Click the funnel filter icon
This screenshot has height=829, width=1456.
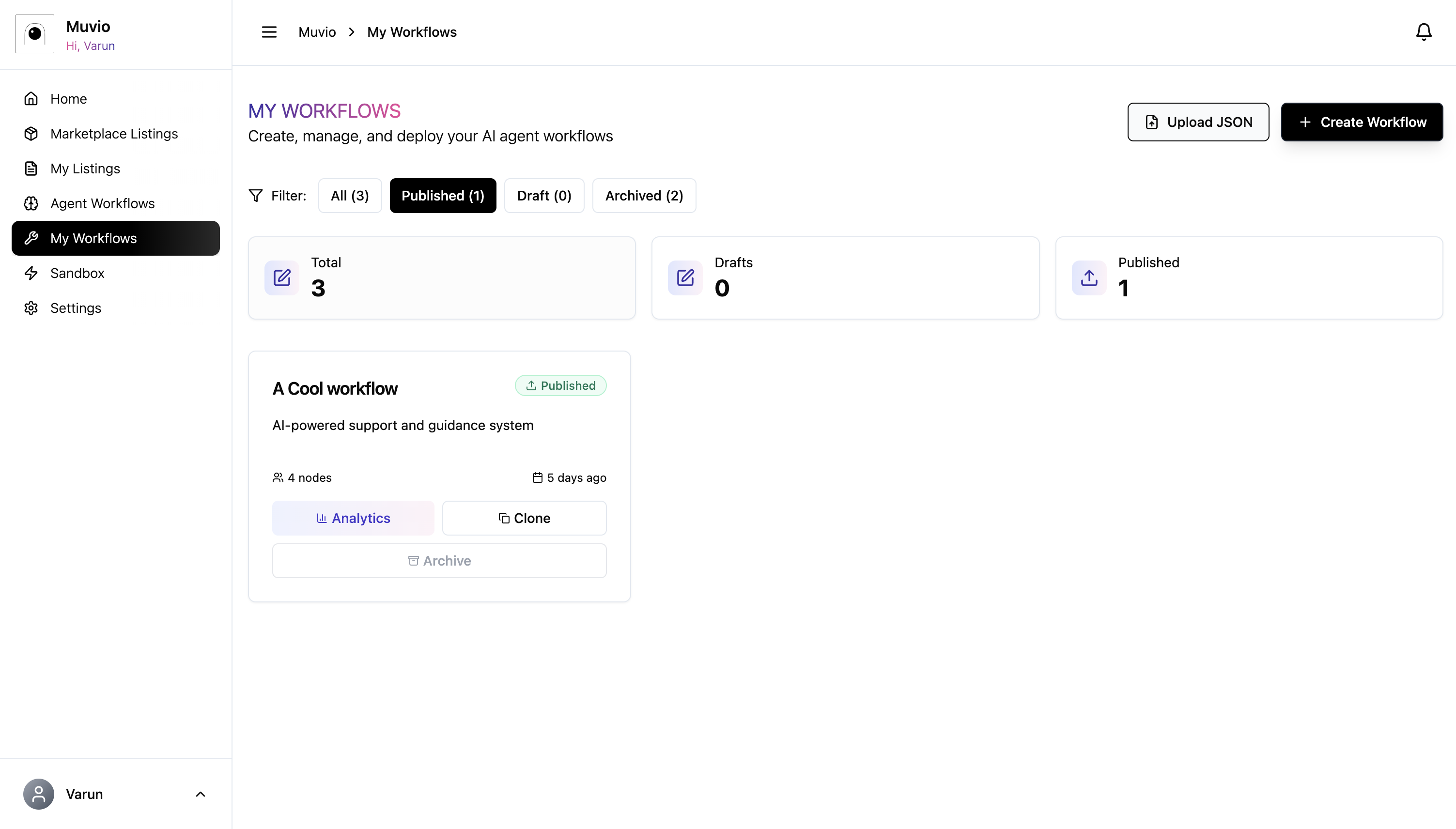(x=256, y=195)
